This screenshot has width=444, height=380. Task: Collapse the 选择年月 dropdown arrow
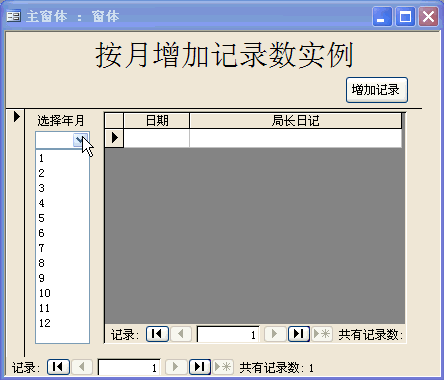point(80,140)
